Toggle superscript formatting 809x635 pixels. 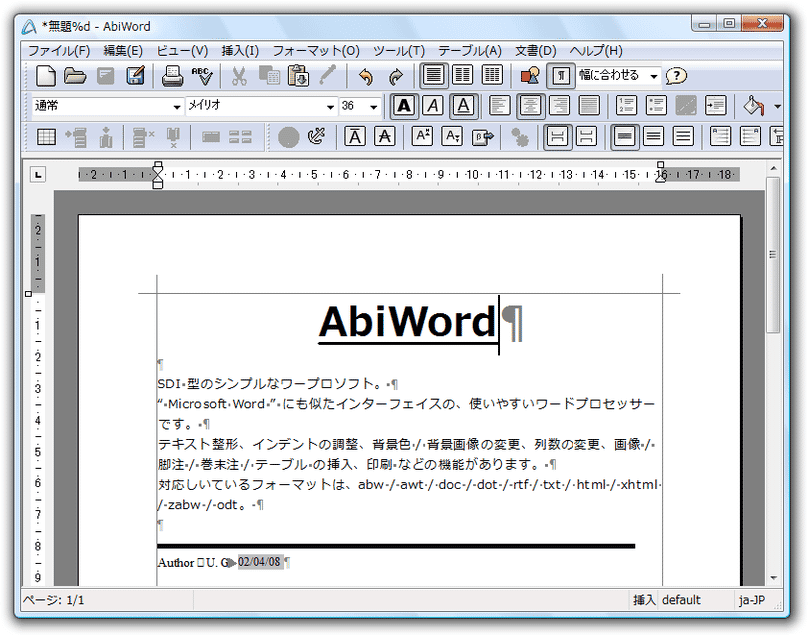422,137
